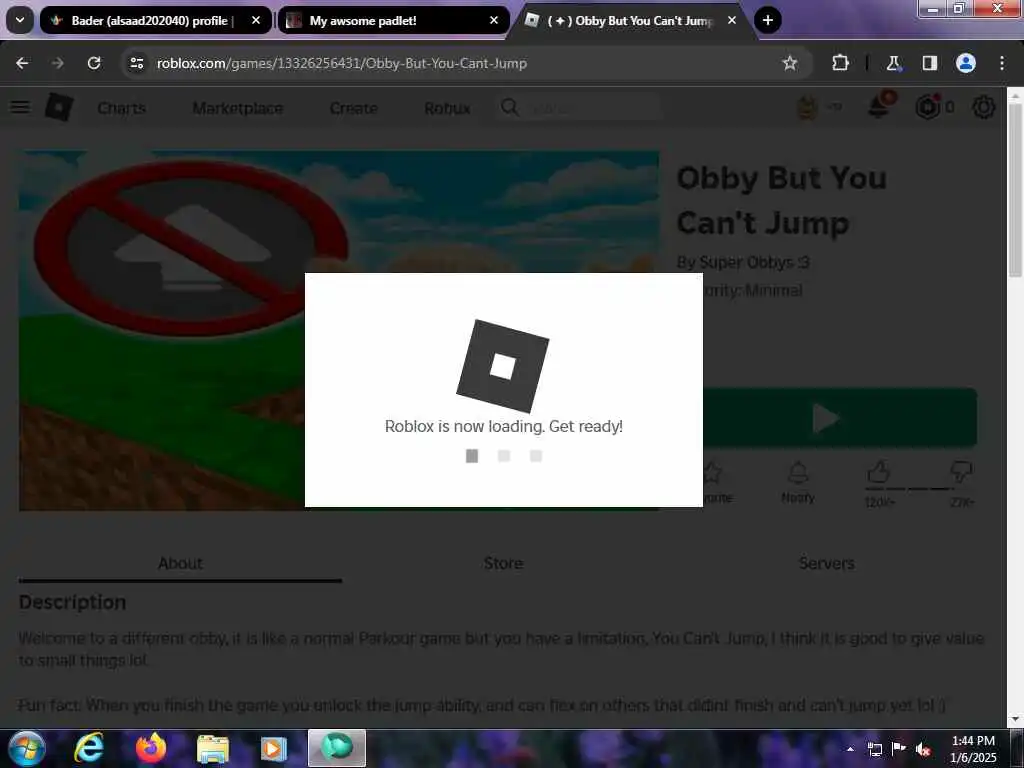This screenshot has height=768, width=1024.
Task: Click the muted volume tray icon
Action: point(923,749)
